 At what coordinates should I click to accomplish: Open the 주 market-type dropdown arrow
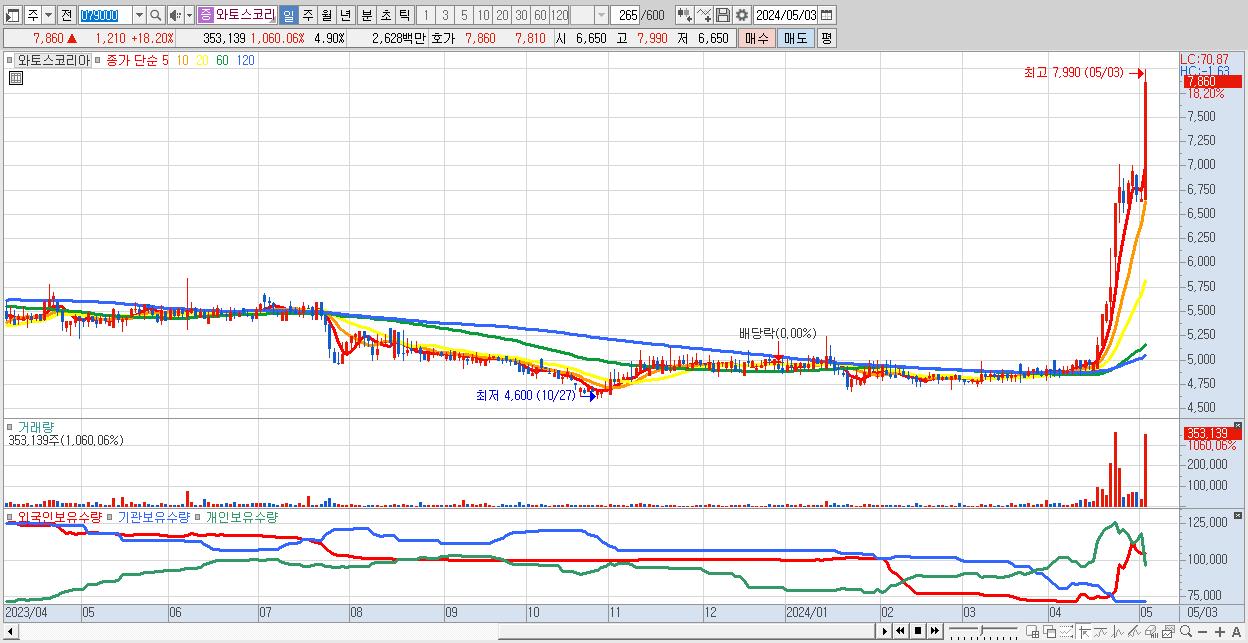point(49,15)
